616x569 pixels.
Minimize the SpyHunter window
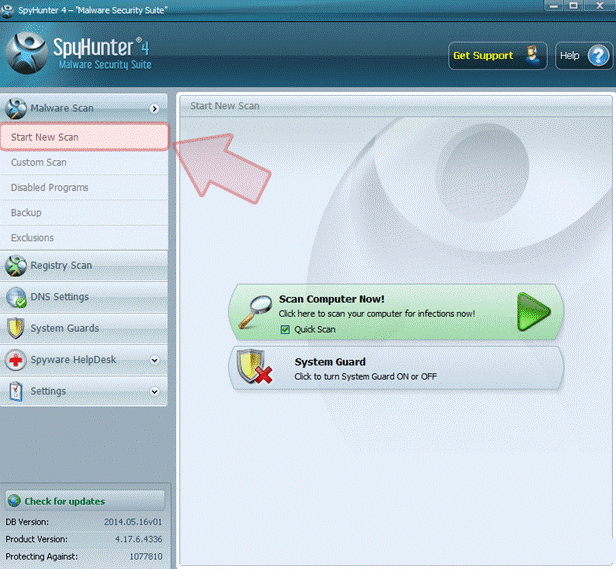(x=554, y=6)
